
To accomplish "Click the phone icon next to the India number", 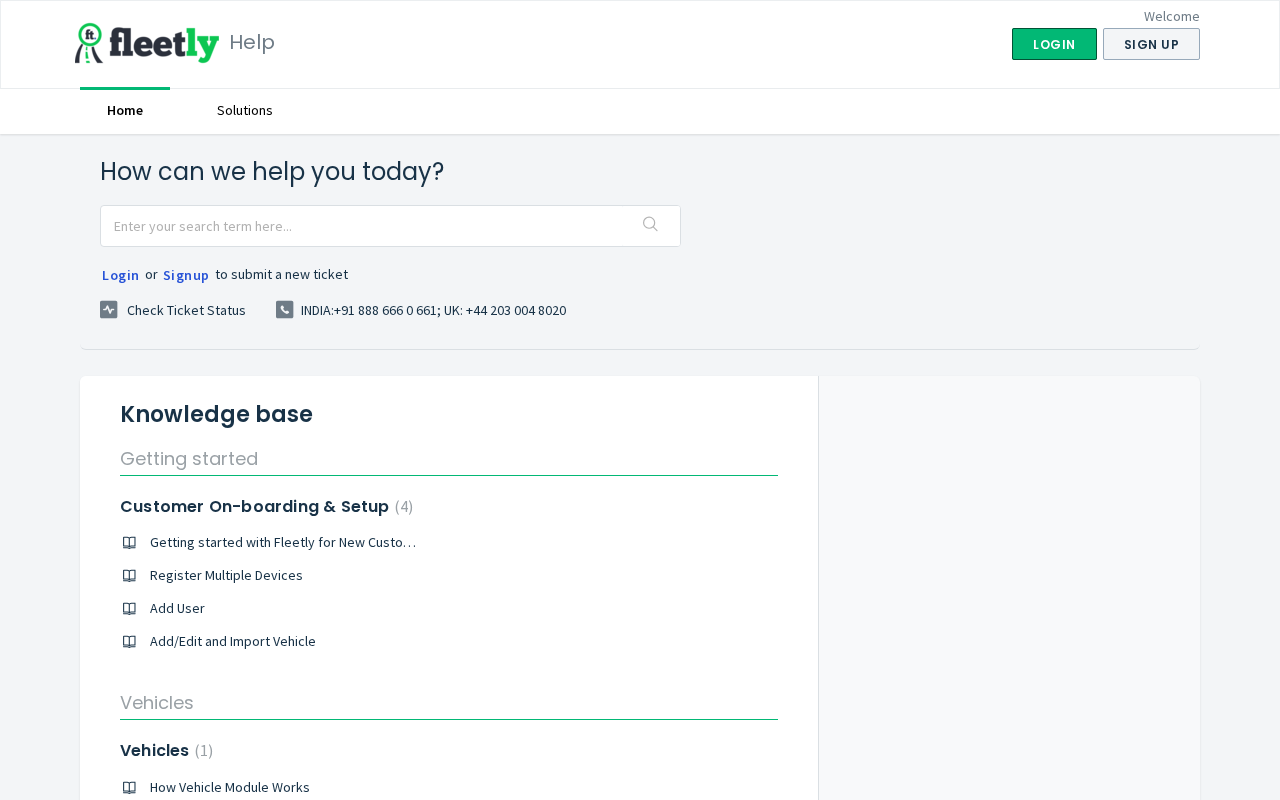I will (x=285, y=310).
